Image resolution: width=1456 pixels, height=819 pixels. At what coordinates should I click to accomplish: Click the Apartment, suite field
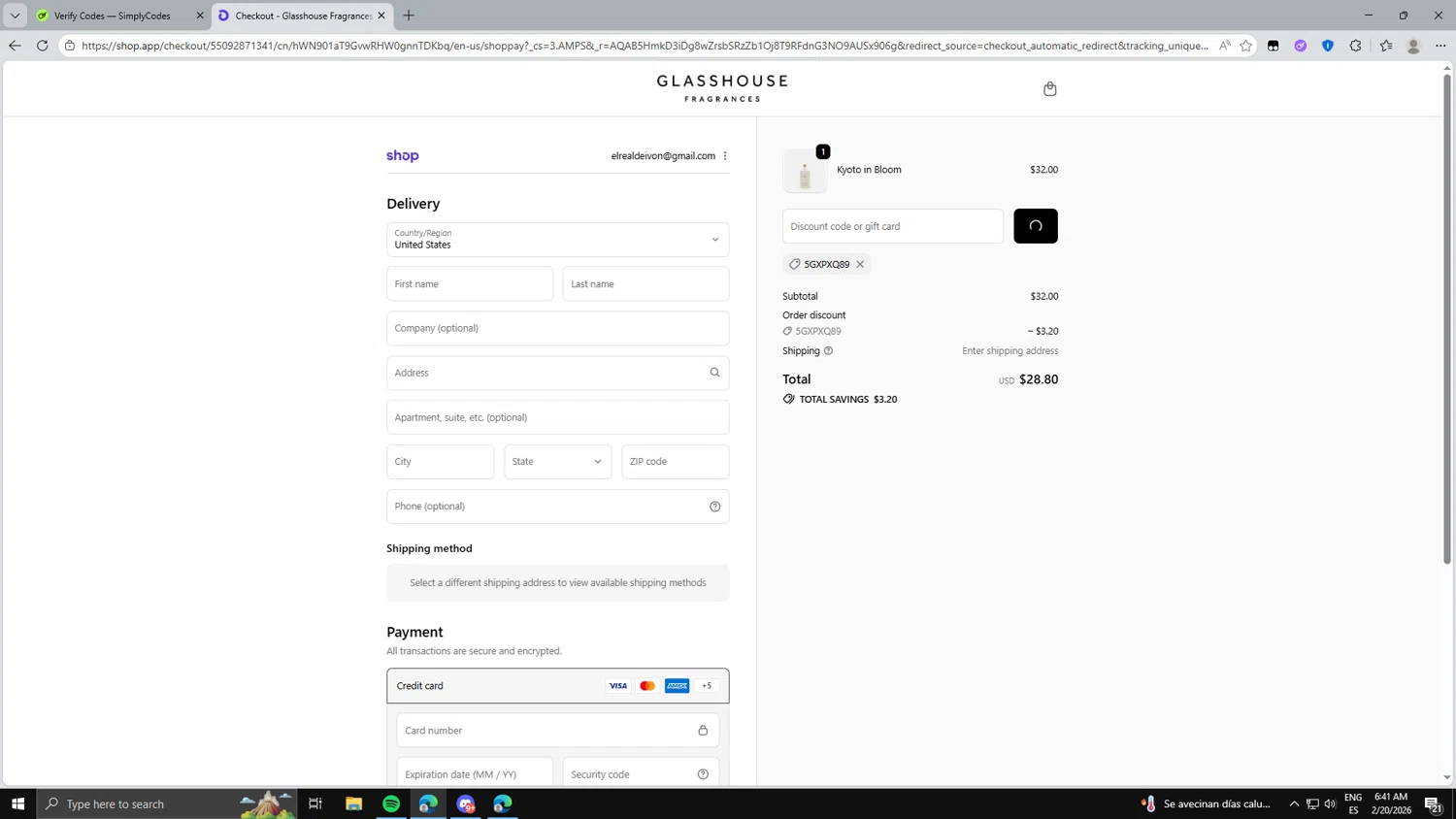[x=558, y=417]
